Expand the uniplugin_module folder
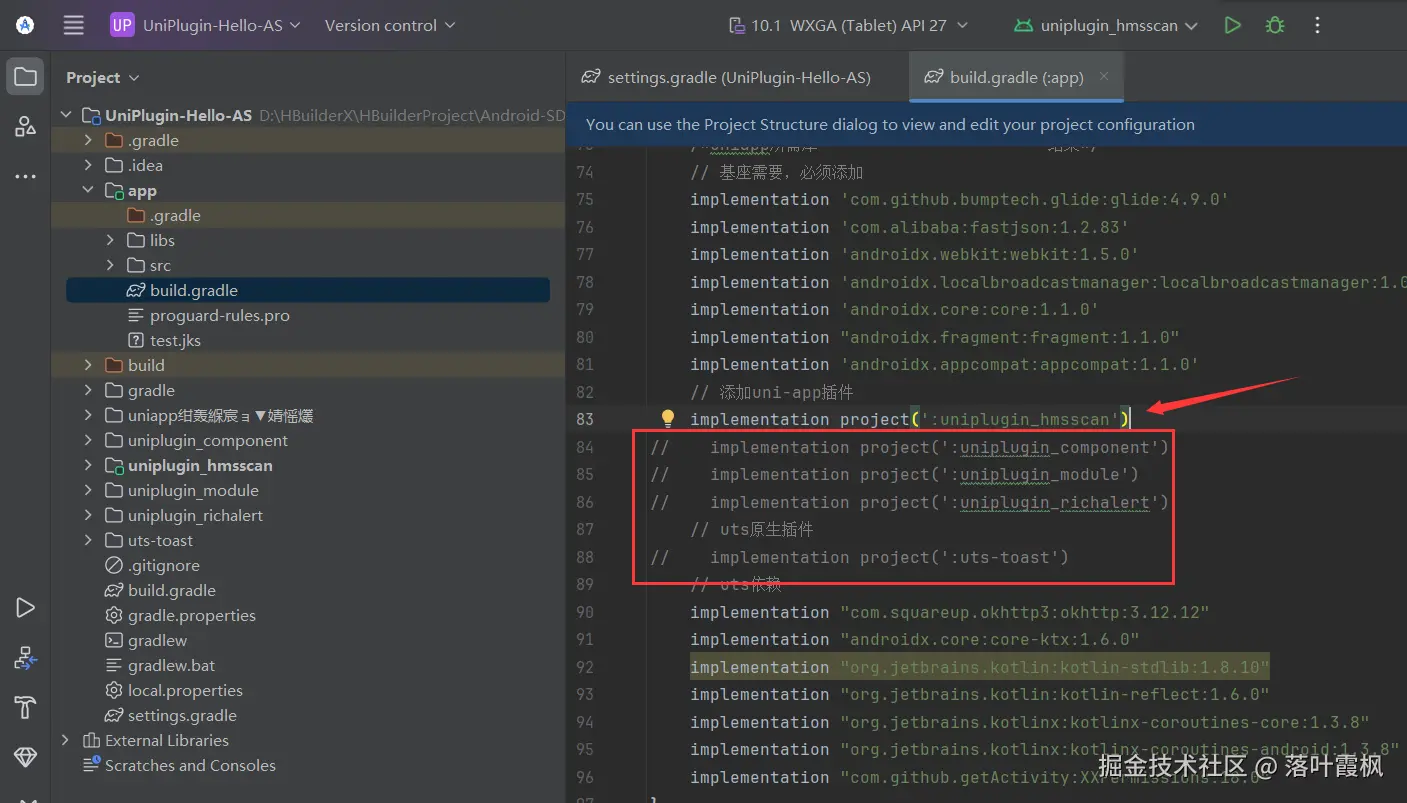The height and width of the screenshot is (803, 1407). click(89, 490)
